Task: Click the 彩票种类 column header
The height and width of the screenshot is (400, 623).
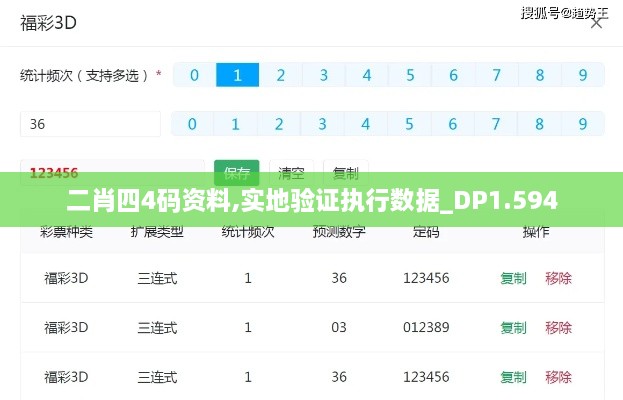Action: click(x=66, y=232)
